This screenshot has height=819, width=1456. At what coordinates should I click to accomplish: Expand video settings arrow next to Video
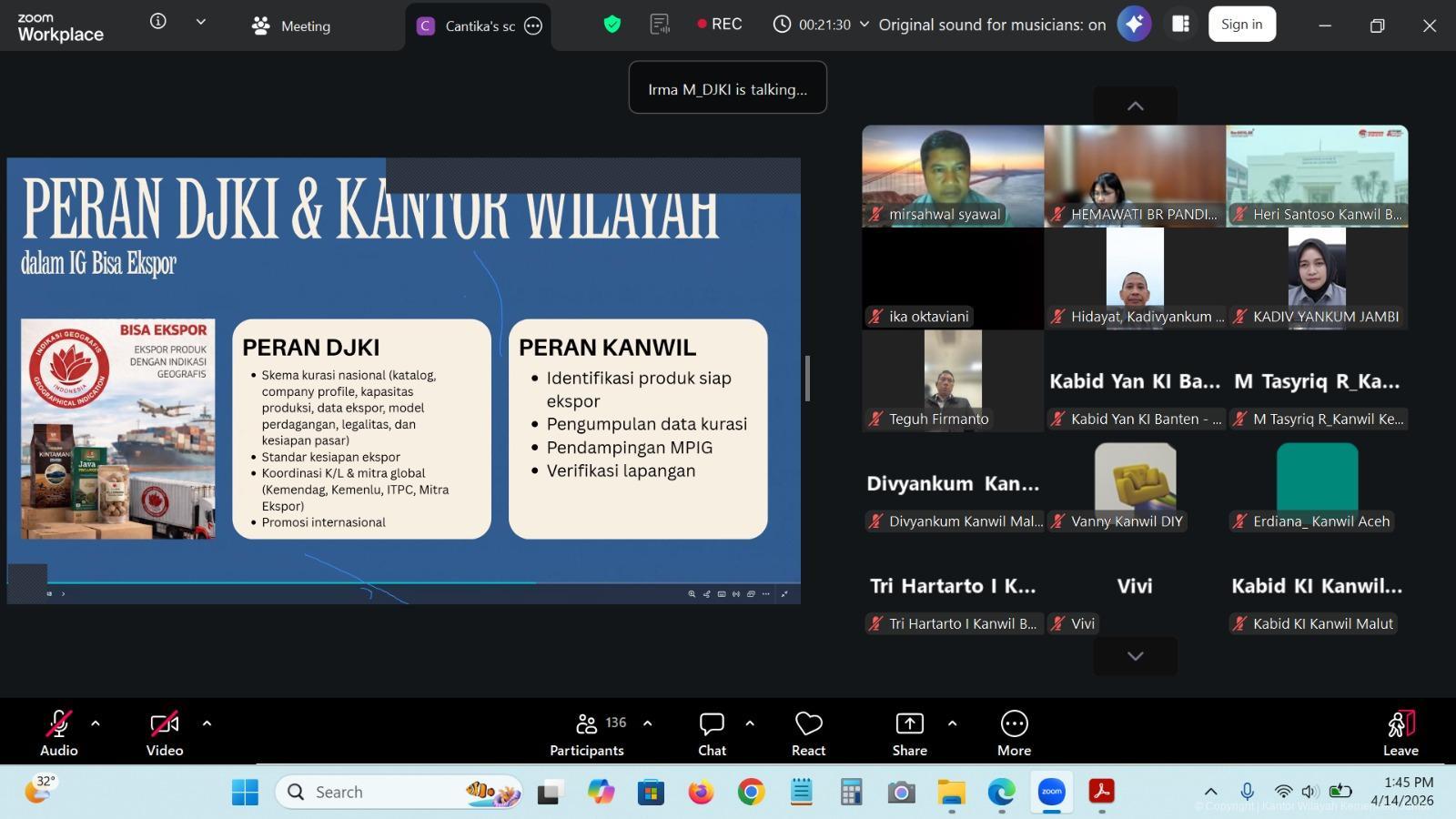point(207,723)
